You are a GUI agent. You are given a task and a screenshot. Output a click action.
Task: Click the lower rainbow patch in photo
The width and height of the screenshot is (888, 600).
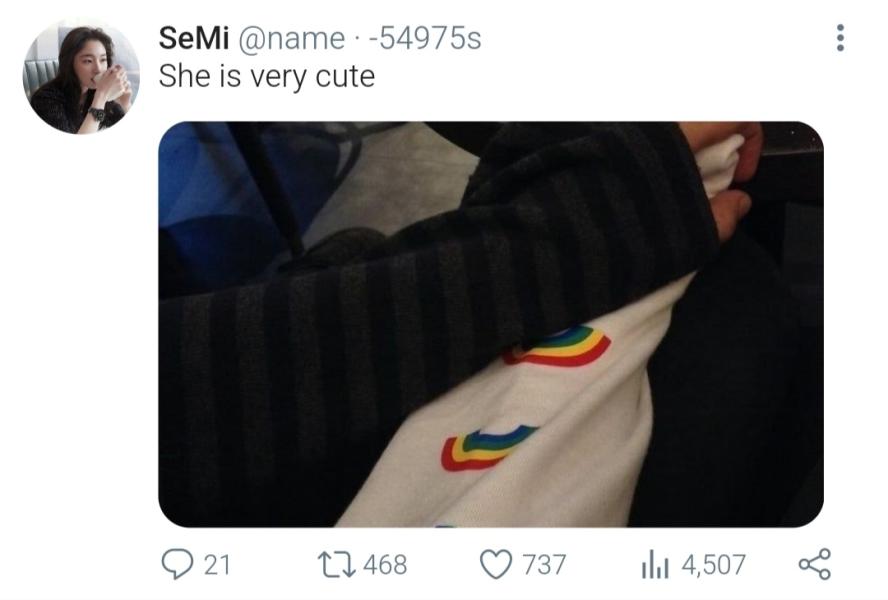488,448
